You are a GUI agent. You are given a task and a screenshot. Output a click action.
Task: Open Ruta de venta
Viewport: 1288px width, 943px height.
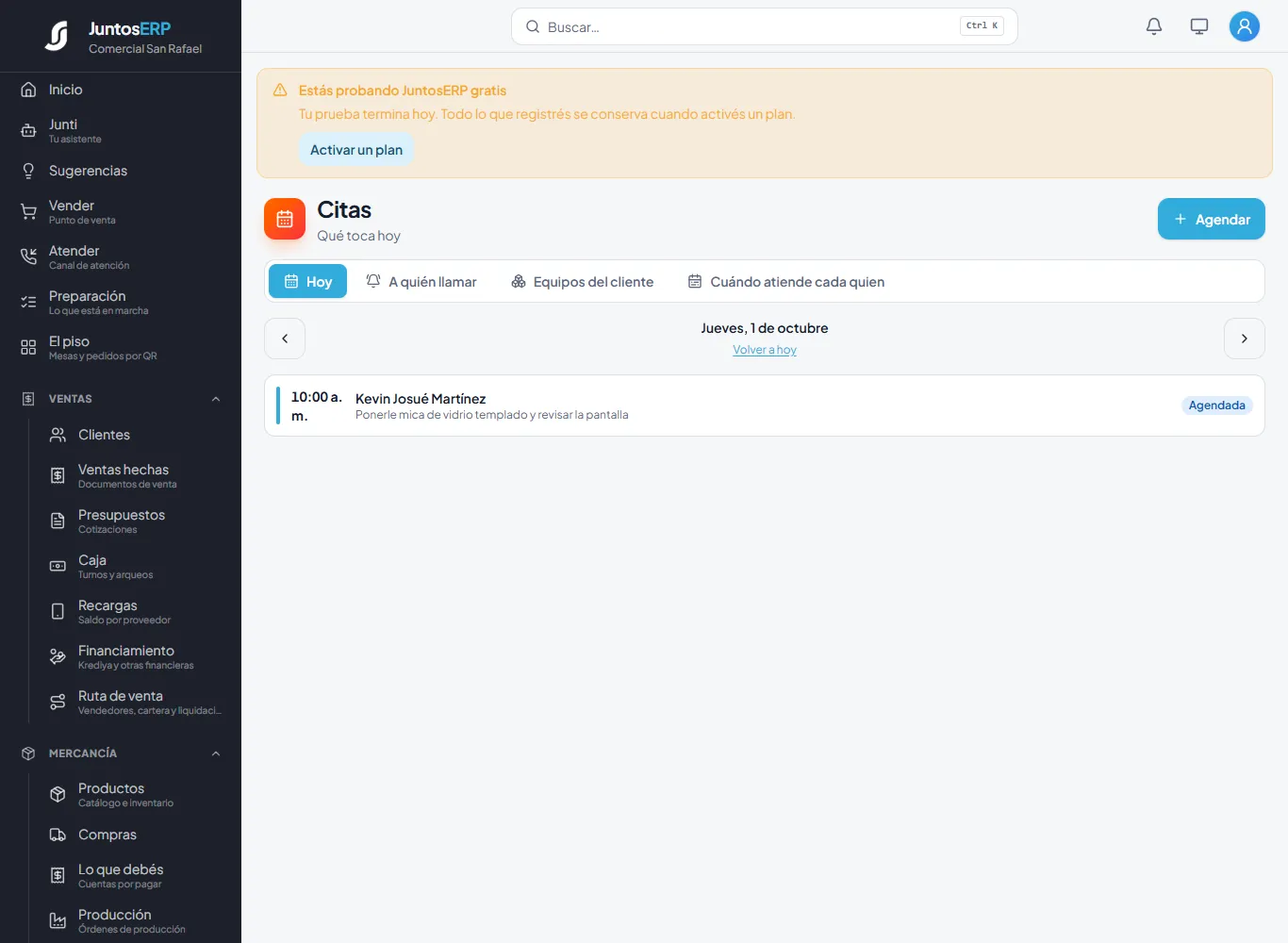pos(135,702)
